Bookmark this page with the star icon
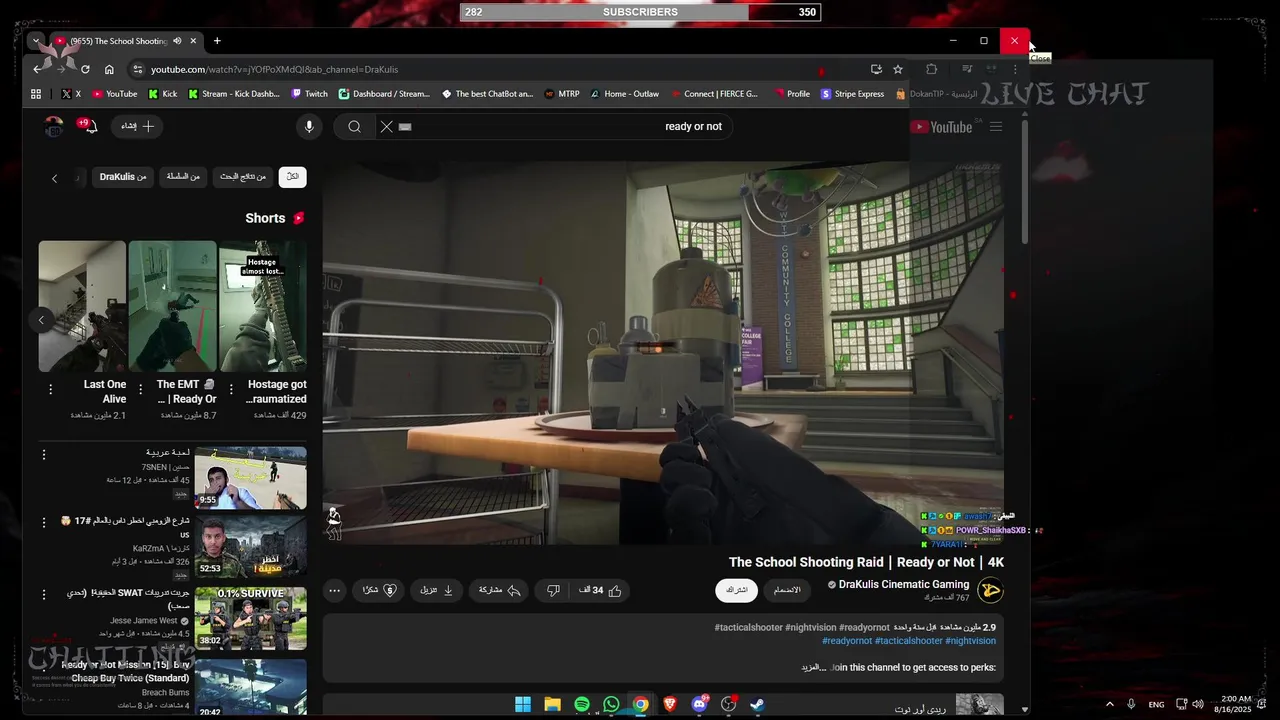This screenshot has height=720, width=1280. tap(898, 69)
